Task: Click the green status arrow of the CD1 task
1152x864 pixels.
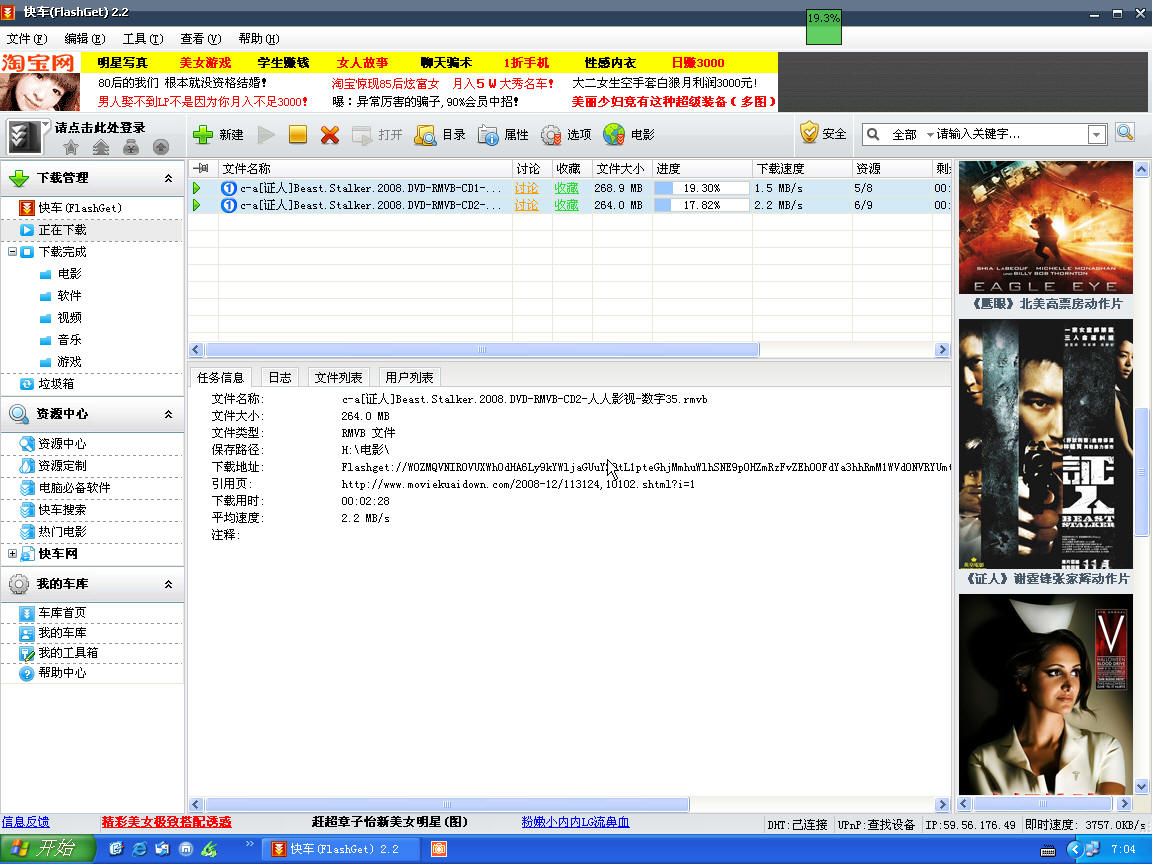Action: point(196,188)
